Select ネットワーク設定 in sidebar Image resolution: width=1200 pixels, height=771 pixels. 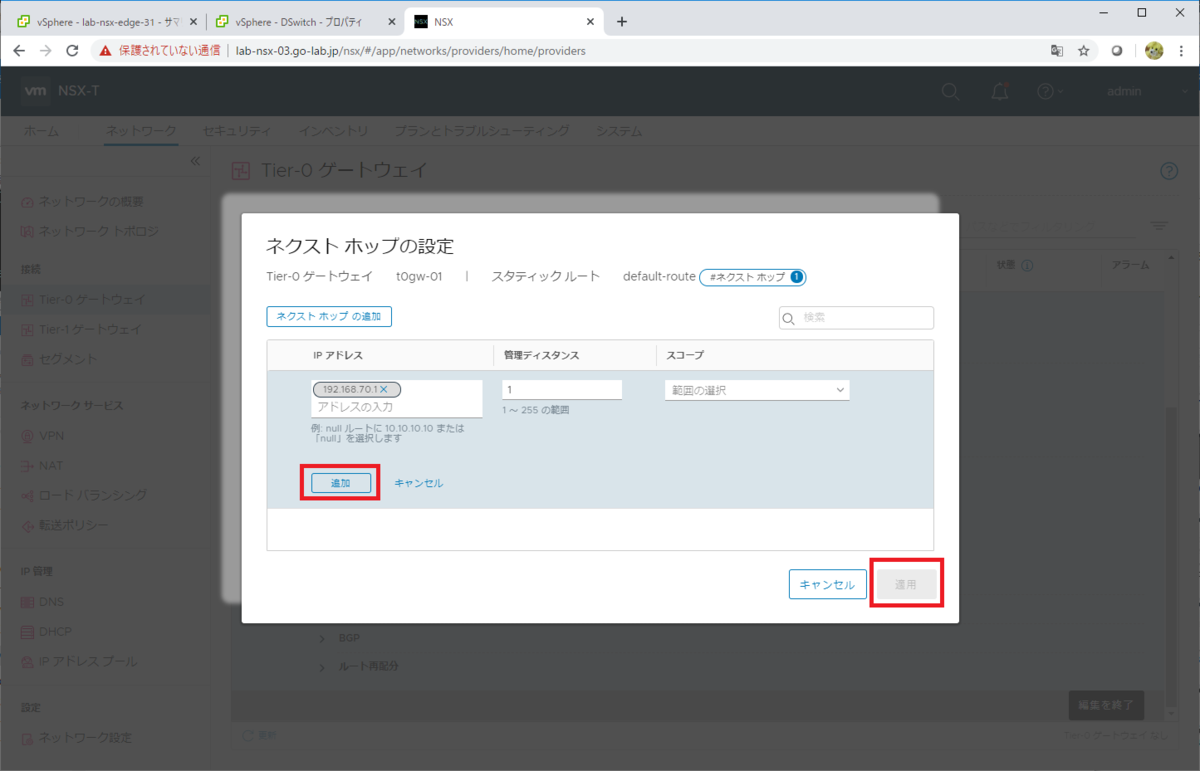pyautogui.click(x=85, y=738)
